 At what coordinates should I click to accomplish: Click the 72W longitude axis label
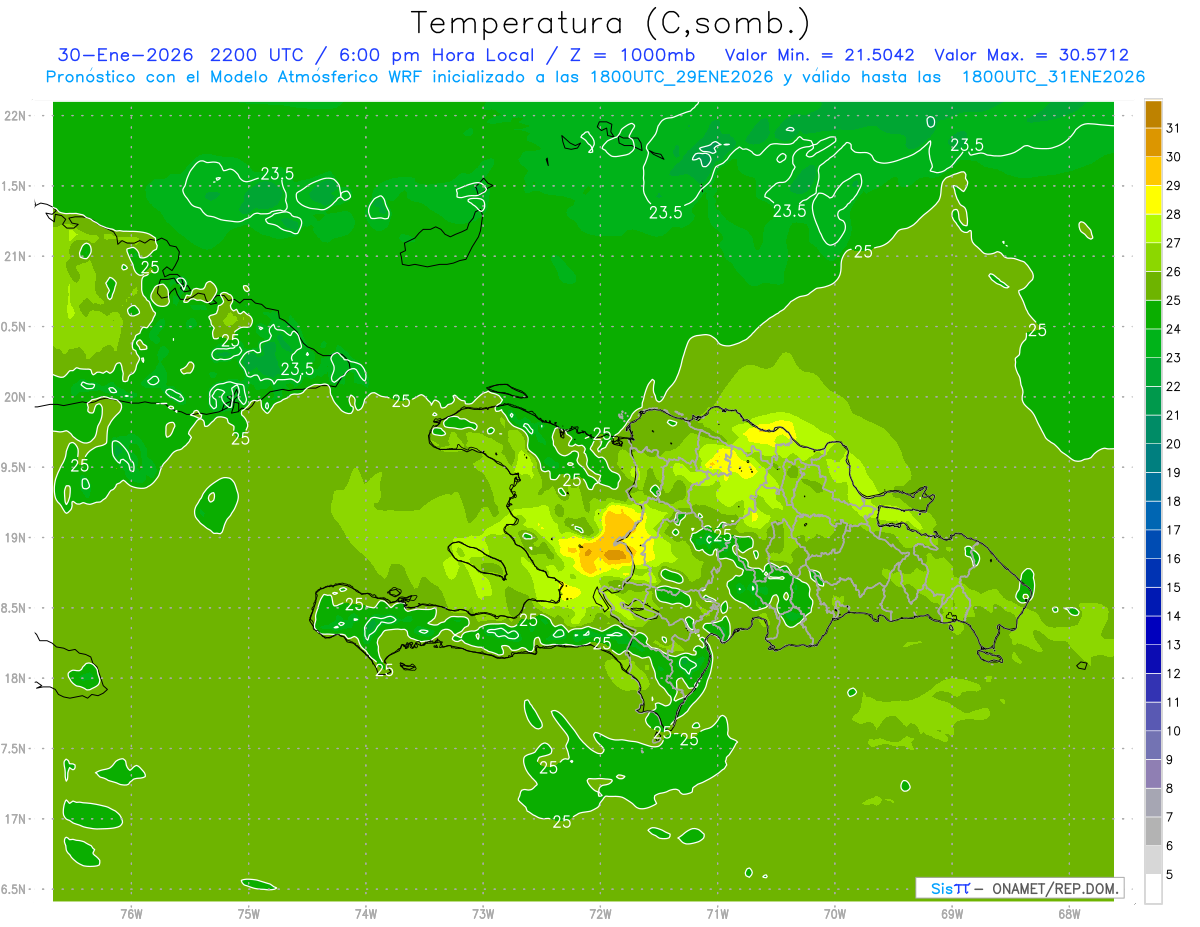tap(600, 914)
